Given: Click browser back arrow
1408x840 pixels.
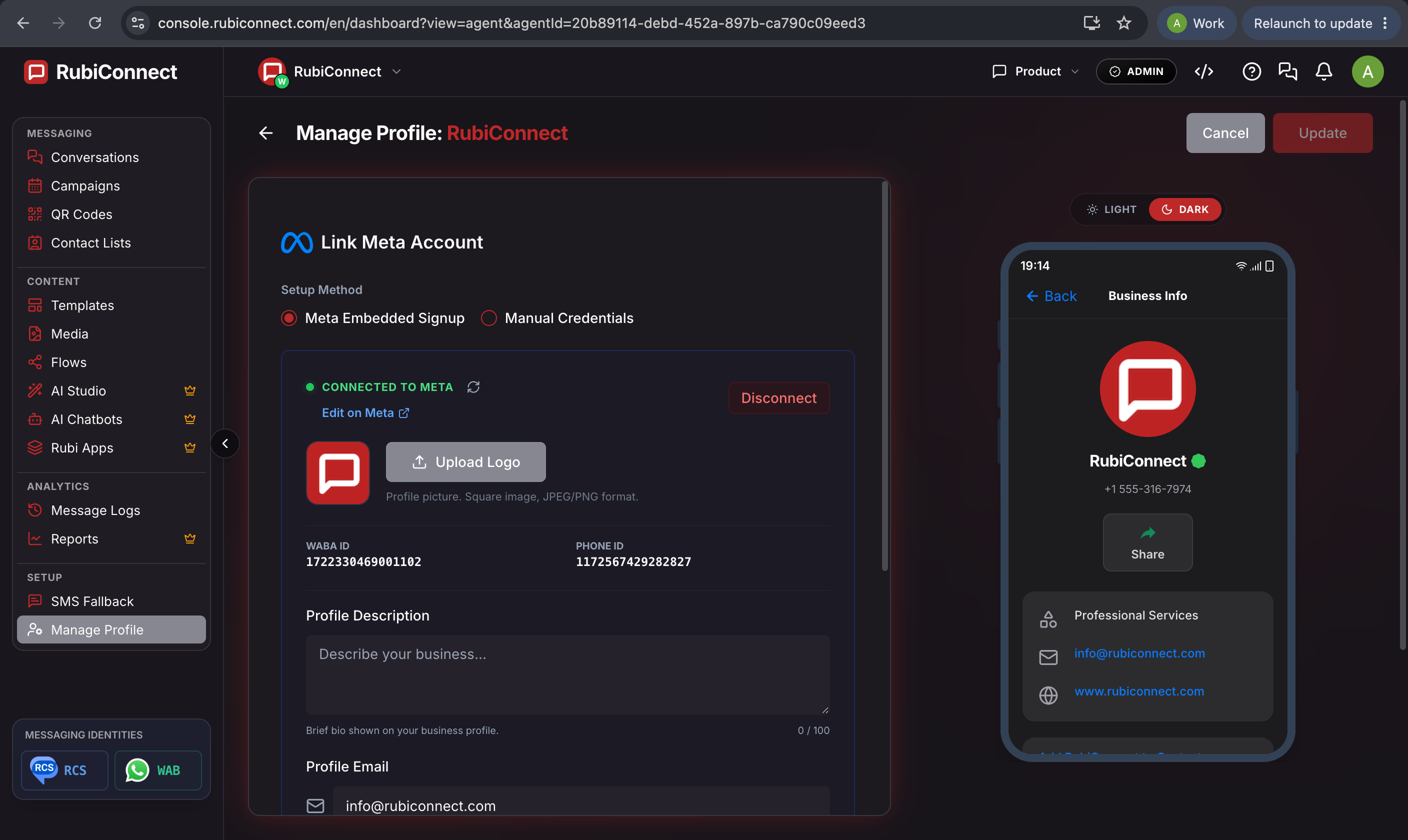Looking at the screenshot, I should click(23, 22).
